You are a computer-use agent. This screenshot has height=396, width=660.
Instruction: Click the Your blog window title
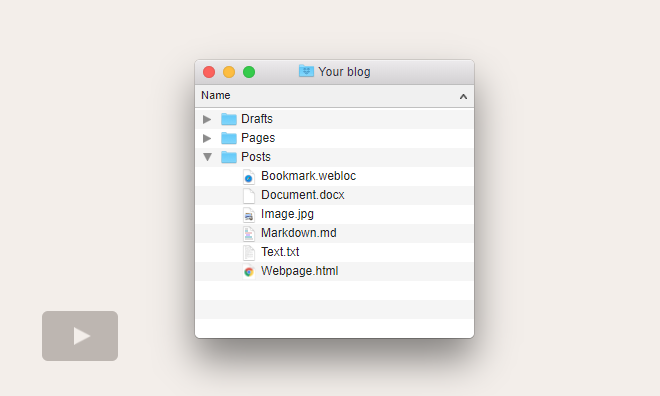pos(344,72)
